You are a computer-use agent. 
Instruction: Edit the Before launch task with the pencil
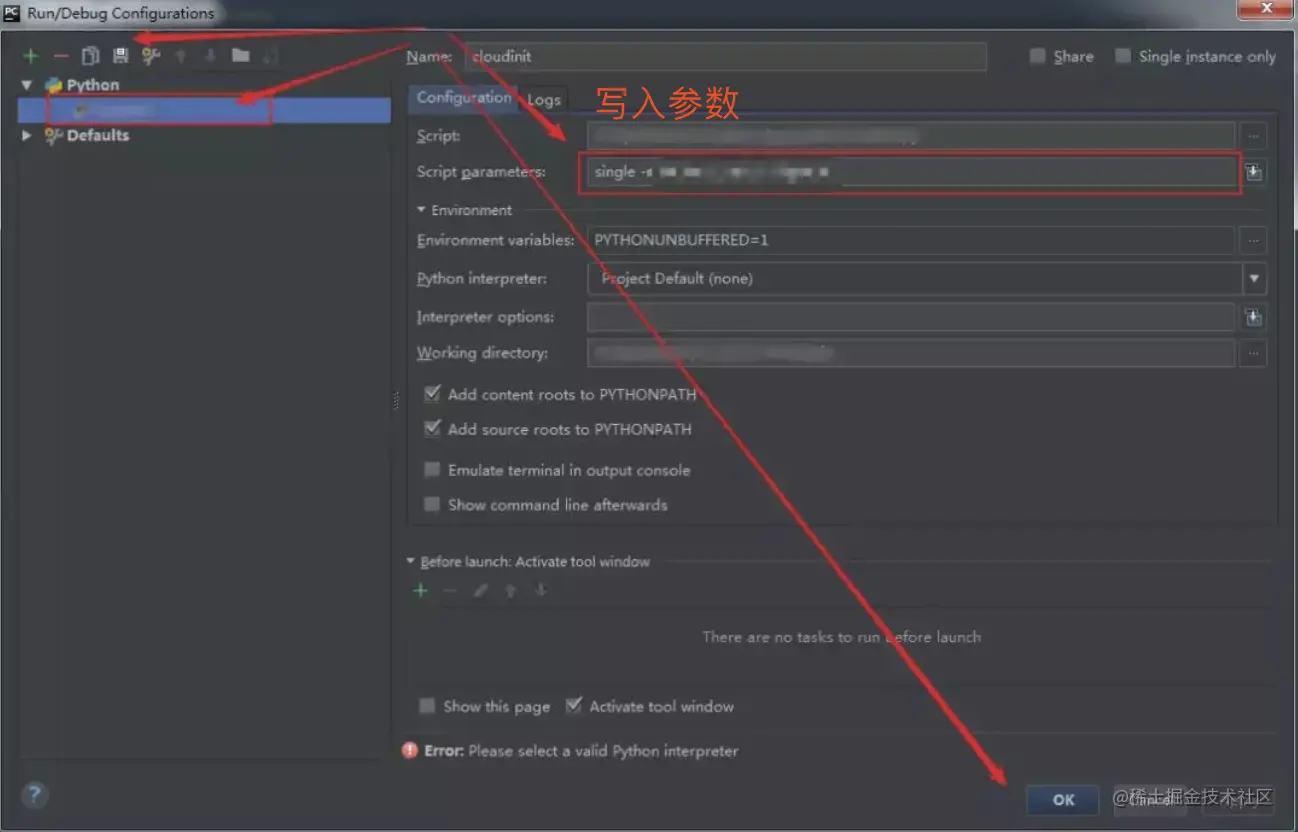(480, 591)
